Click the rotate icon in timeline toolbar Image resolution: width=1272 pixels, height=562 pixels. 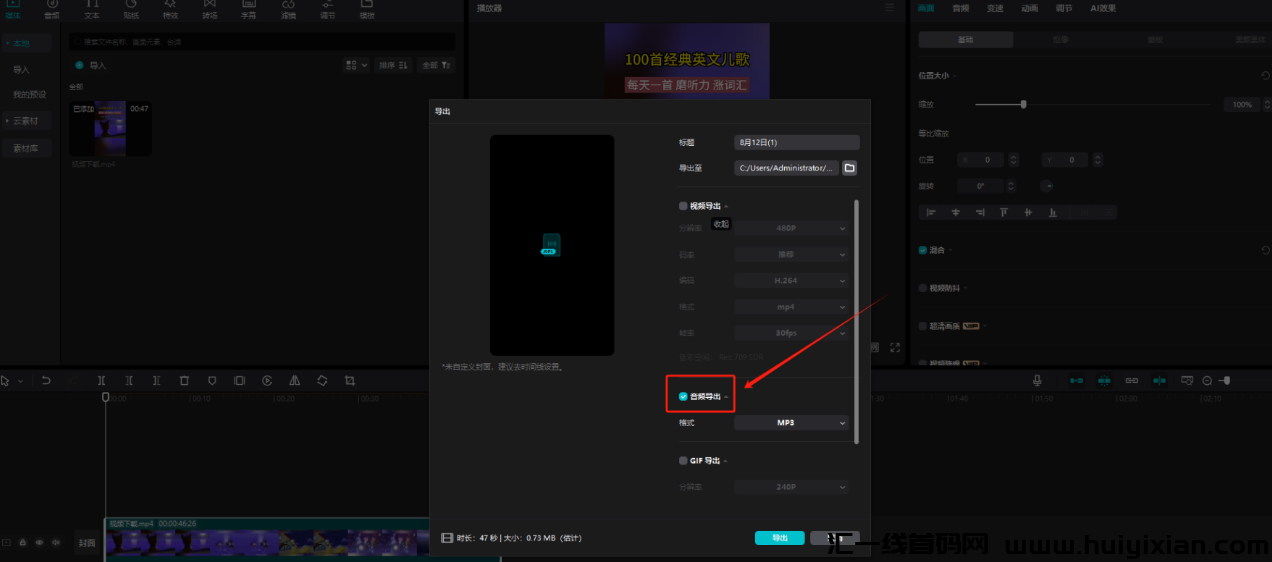[322, 381]
